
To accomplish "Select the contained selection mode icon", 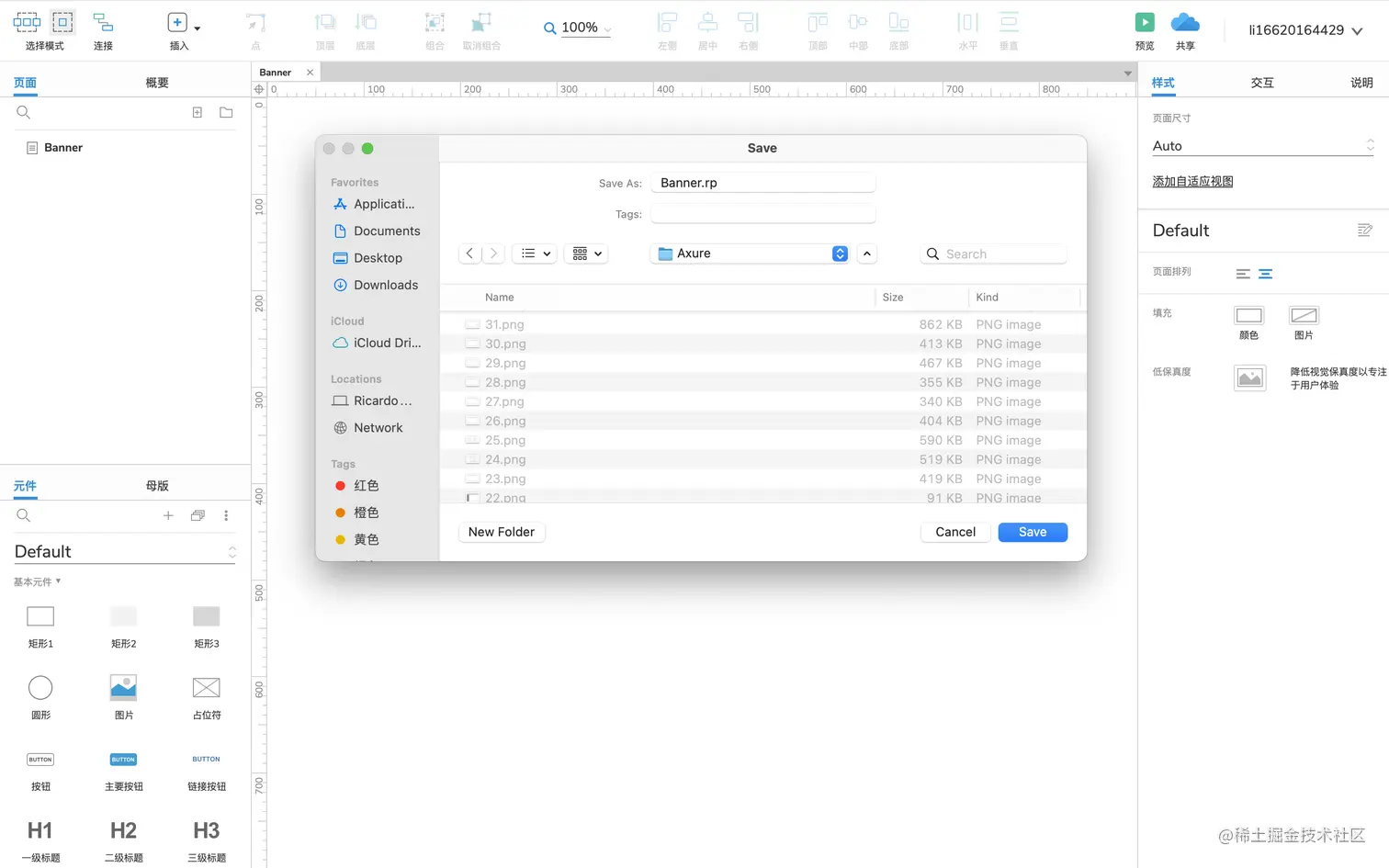I will tap(62, 22).
